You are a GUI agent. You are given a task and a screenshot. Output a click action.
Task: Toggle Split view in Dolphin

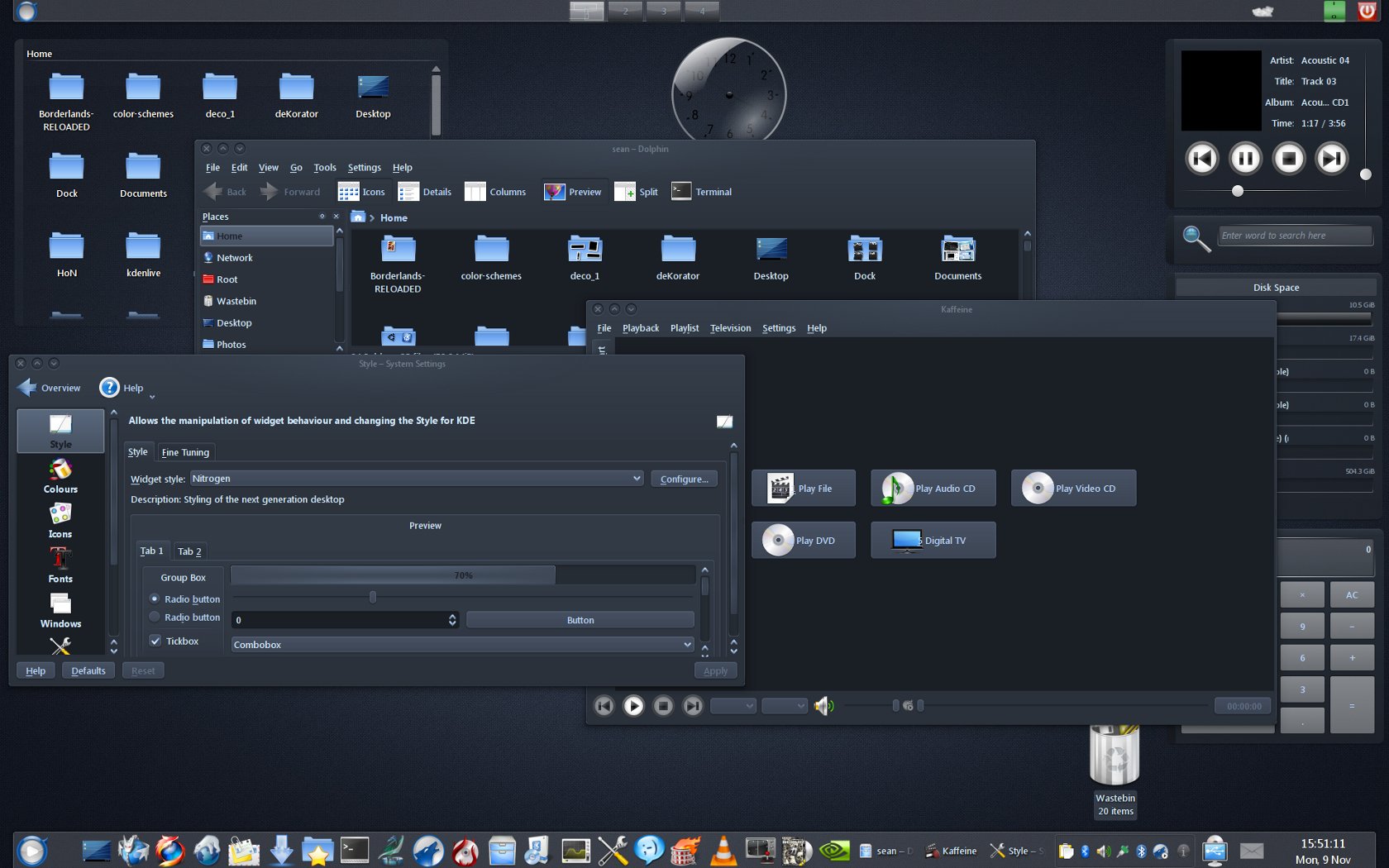637,192
